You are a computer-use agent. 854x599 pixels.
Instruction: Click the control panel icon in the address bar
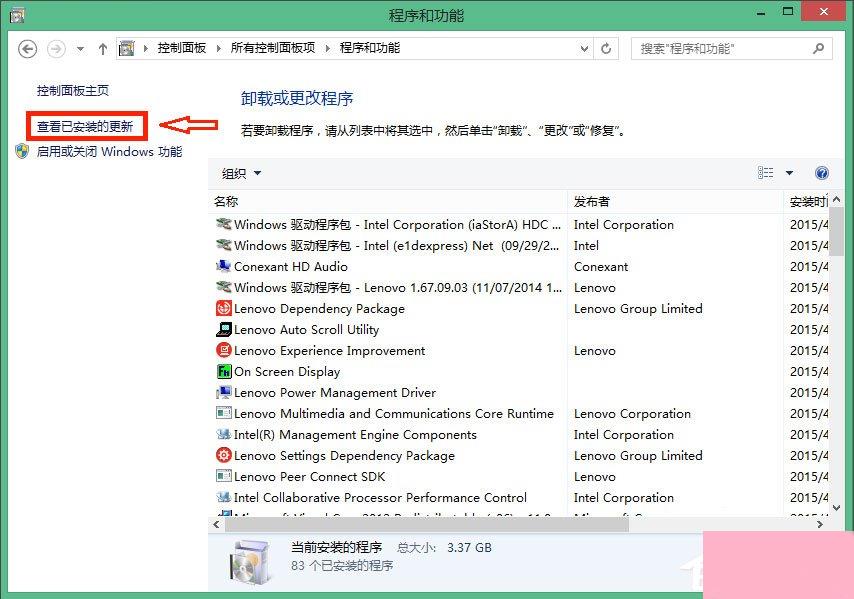coord(126,48)
